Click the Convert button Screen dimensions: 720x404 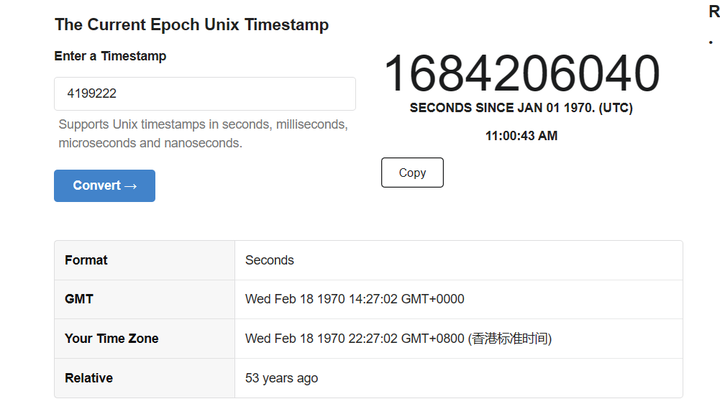pyautogui.click(x=104, y=186)
